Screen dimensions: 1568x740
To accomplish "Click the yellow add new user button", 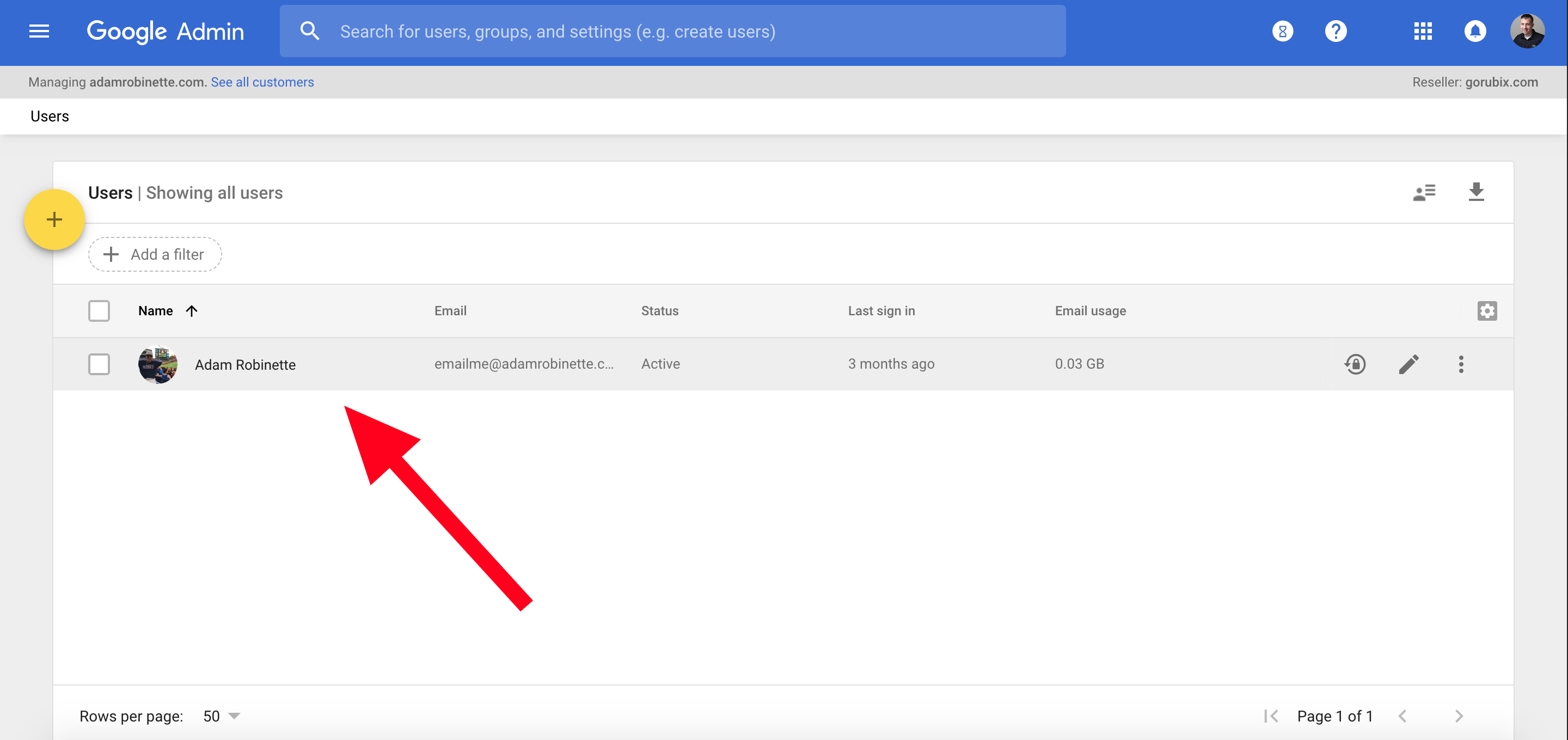I will tap(54, 219).
